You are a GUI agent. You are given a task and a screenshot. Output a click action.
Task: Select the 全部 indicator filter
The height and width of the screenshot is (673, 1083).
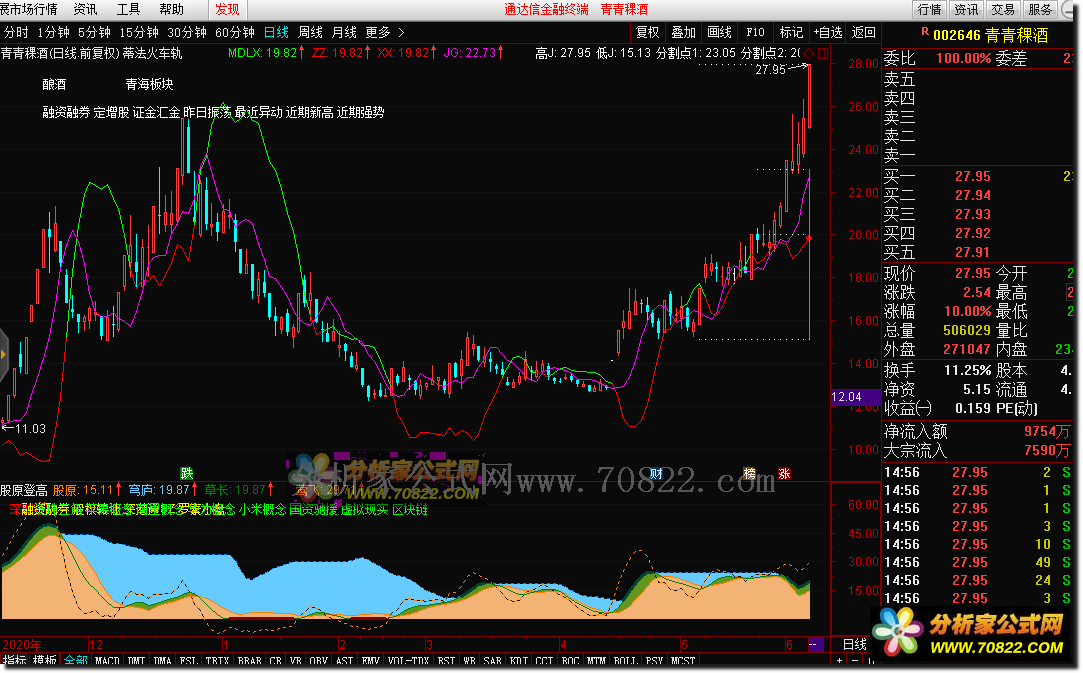[x=75, y=661]
